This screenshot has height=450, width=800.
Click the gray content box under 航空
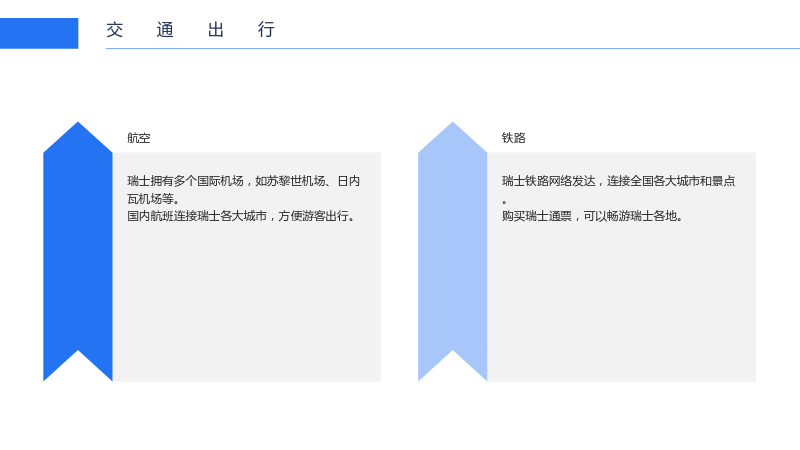point(247,267)
